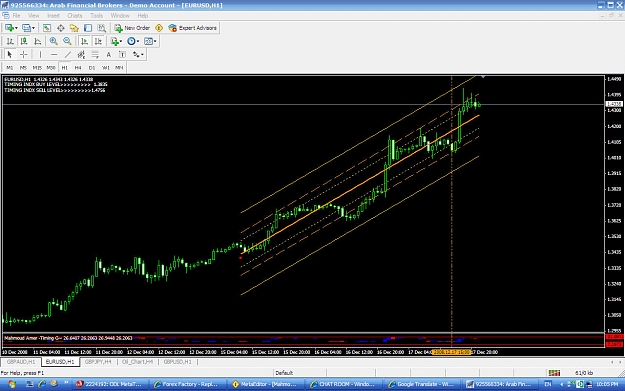This screenshot has height=391, width=625.
Task: Switch chart to bar chart icon
Action: (x=10, y=41)
